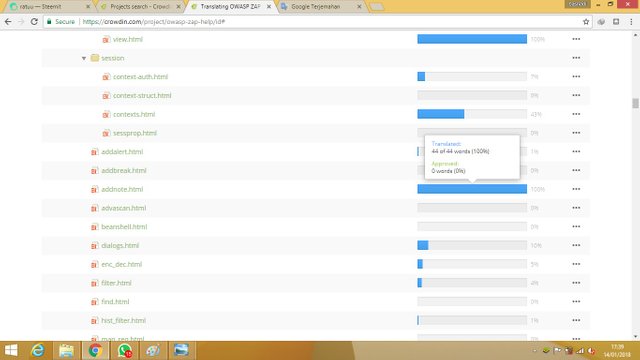640x360 pixels.
Task: Open options menu for view.html row
Action: (576, 39)
